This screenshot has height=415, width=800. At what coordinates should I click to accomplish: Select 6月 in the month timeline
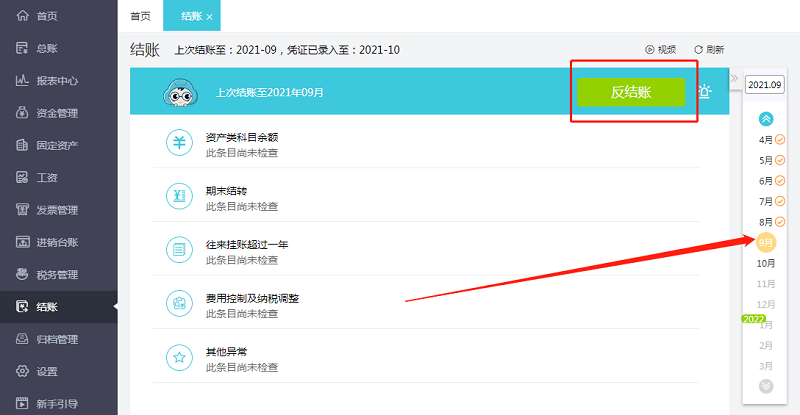click(x=765, y=181)
